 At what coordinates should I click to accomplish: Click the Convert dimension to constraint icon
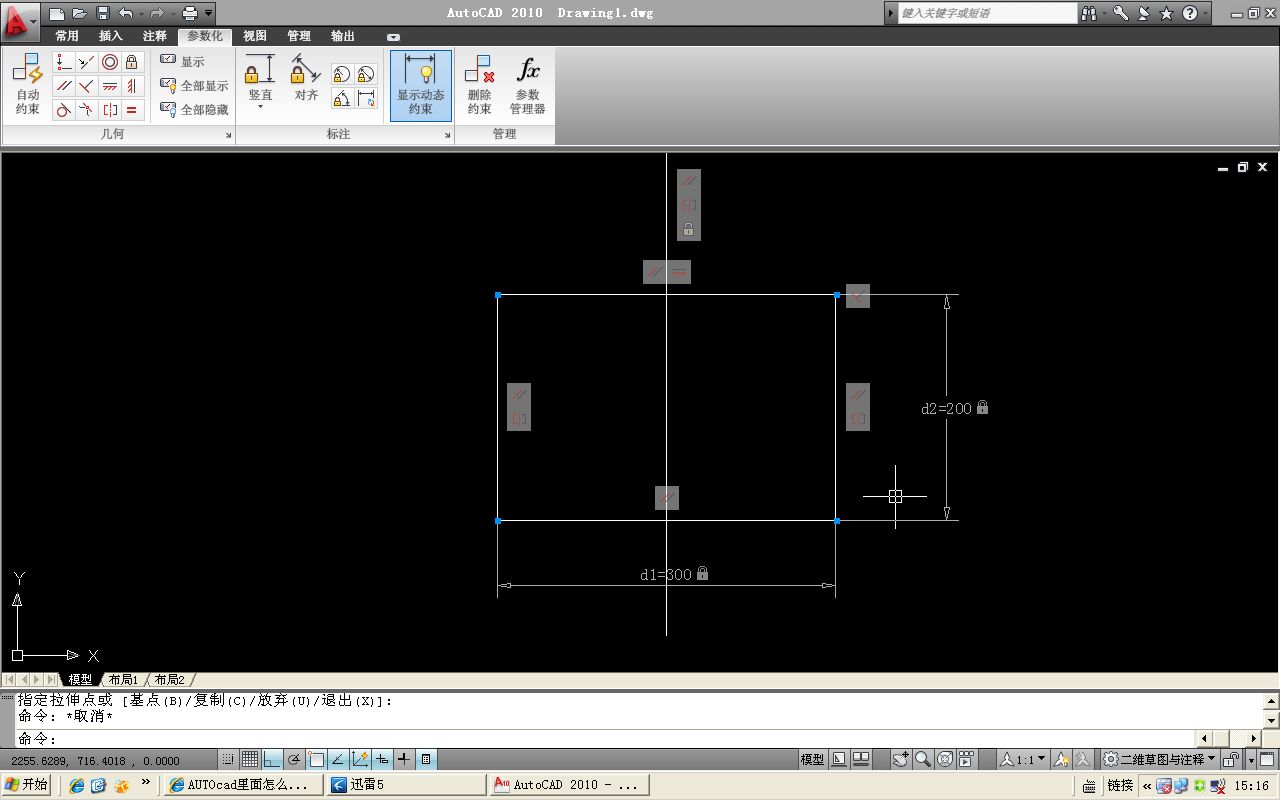[x=366, y=98]
